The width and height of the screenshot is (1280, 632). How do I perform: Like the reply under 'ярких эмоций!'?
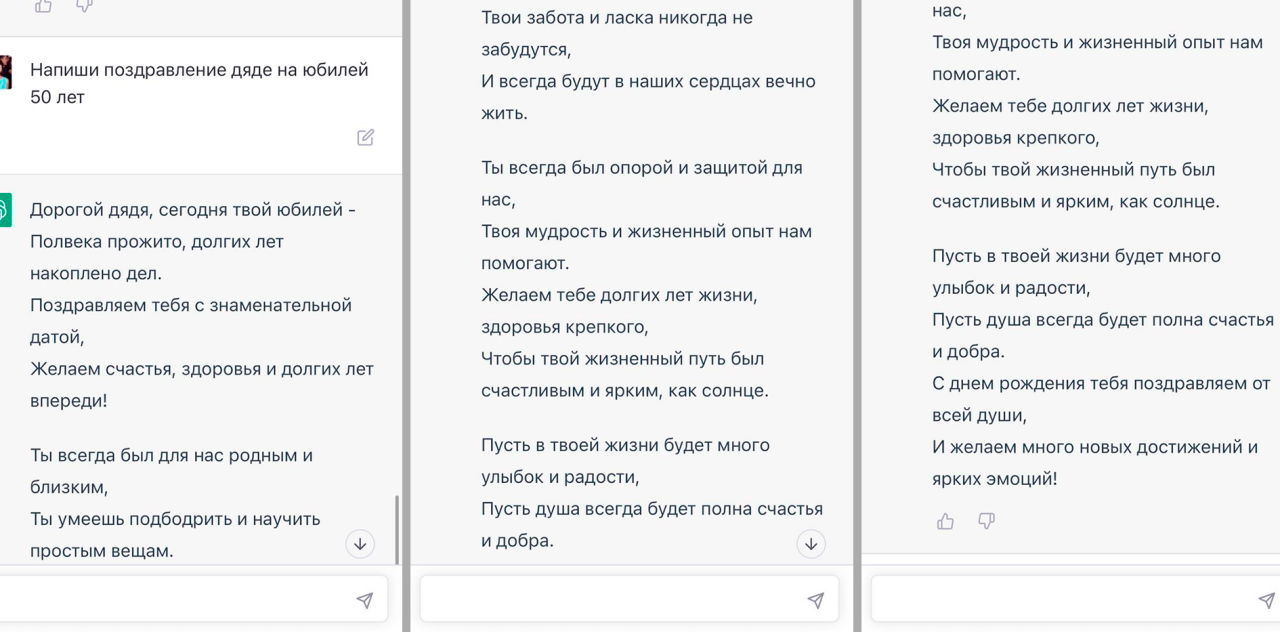click(x=945, y=521)
